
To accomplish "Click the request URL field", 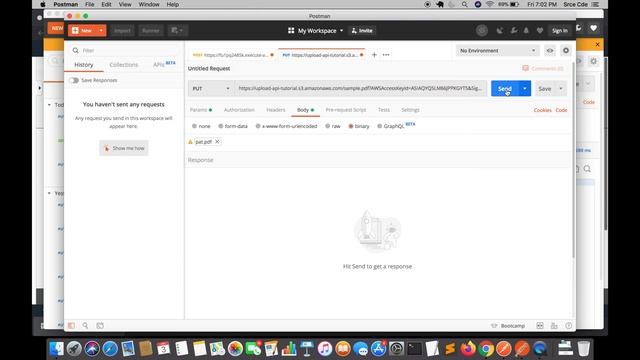I will [x=360, y=88].
